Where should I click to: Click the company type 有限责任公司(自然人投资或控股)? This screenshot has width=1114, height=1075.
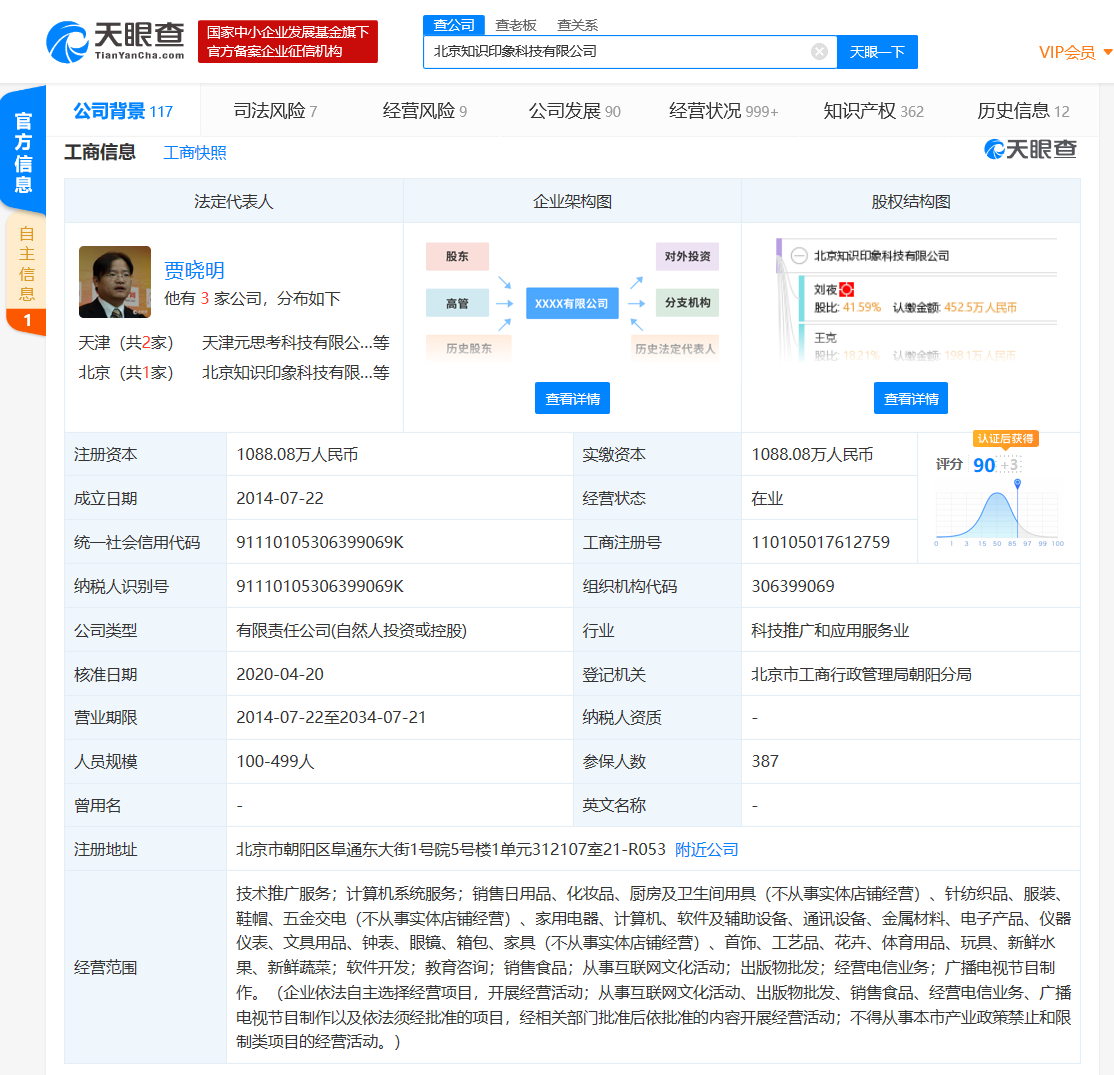352,631
